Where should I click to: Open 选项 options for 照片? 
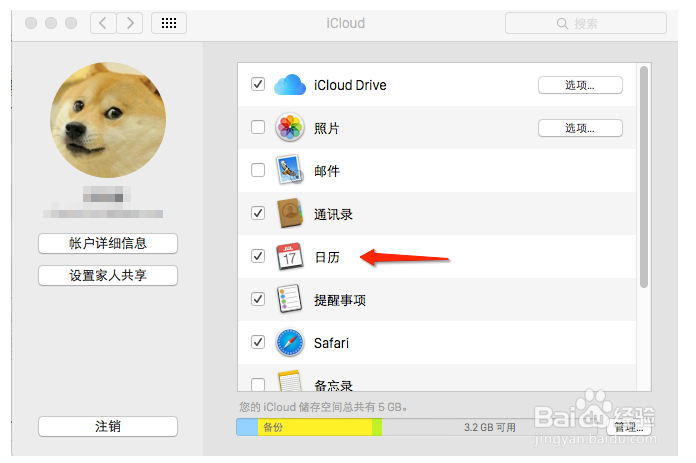[580, 128]
